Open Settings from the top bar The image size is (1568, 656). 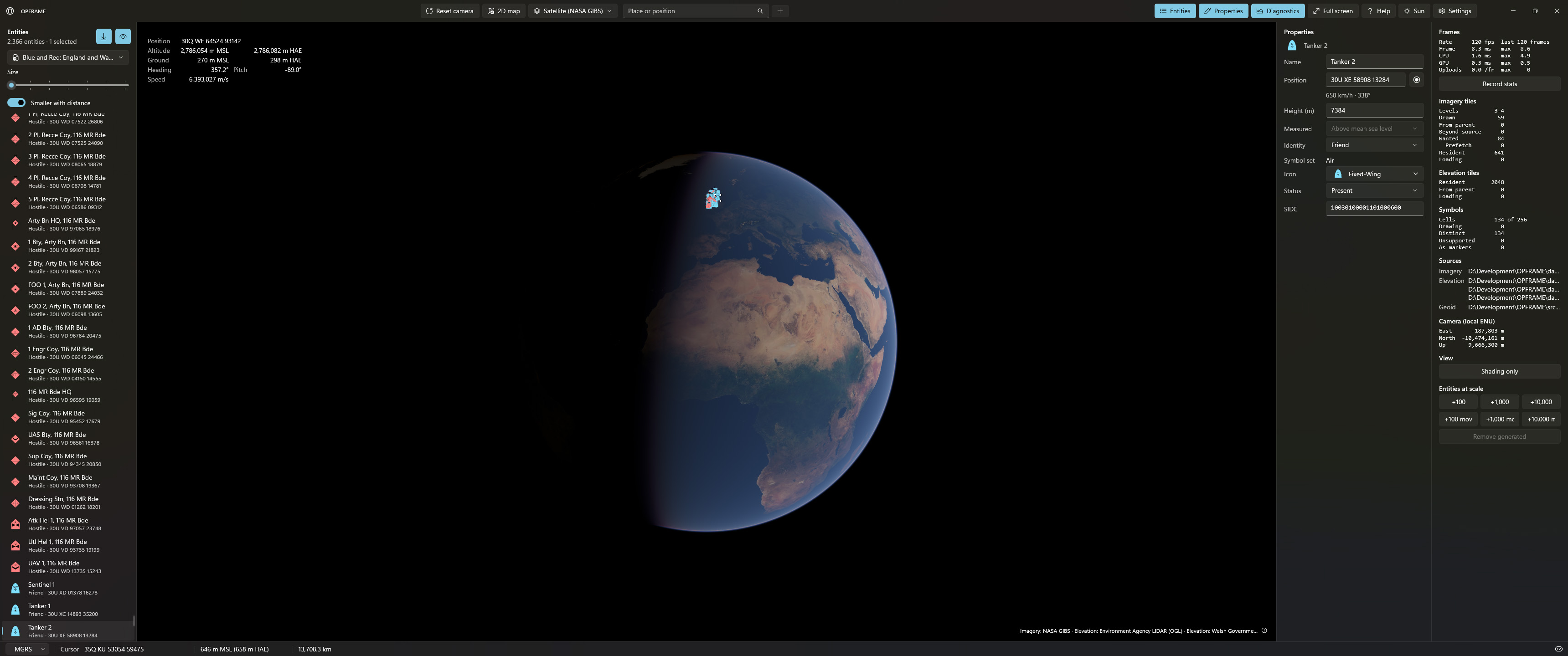(1454, 11)
